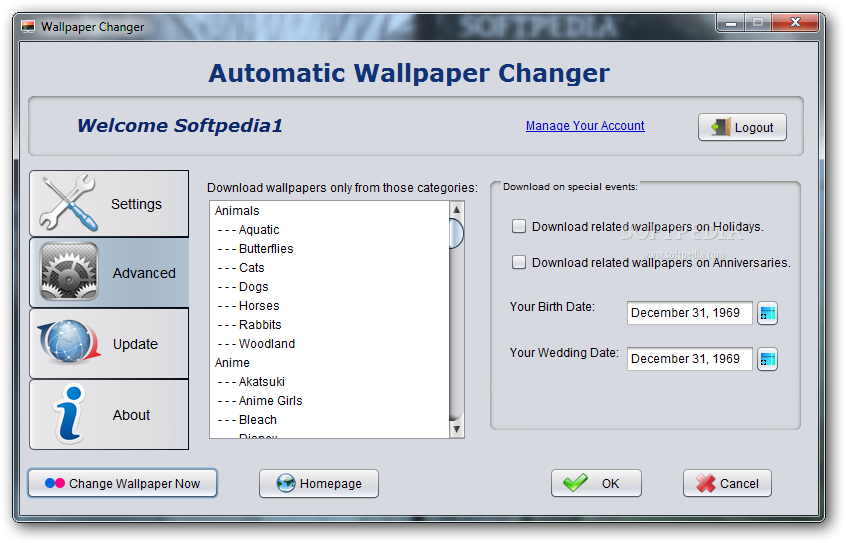Image resolution: width=846 pixels, height=543 pixels.
Task: Open the Homepage button
Action: coord(318,483)
